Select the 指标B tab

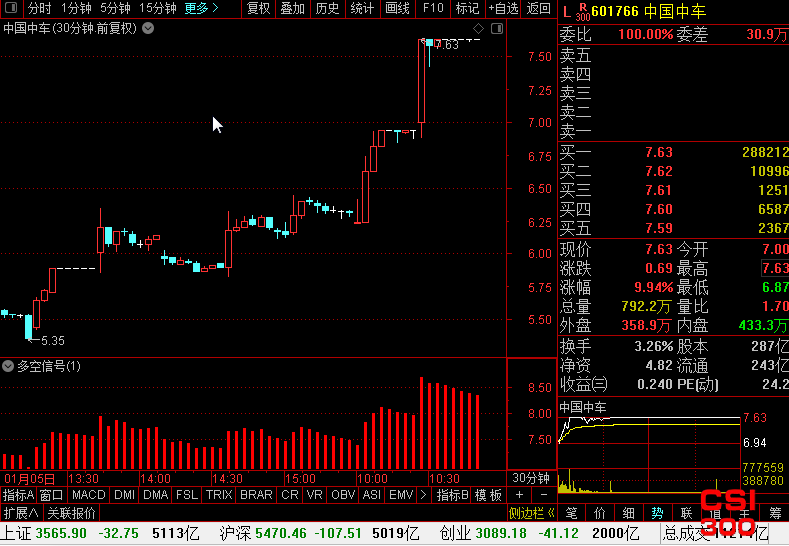click(452, 495)
